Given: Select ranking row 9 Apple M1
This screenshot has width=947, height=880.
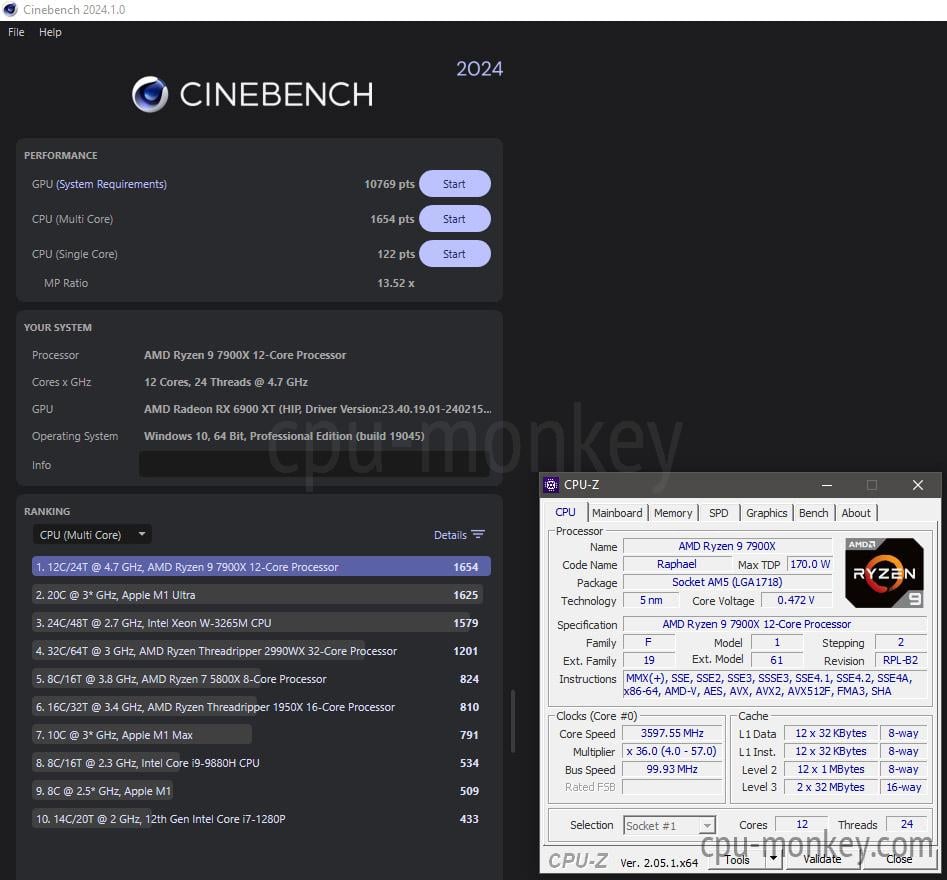Looking at the screenshot, I should [261, 791].
